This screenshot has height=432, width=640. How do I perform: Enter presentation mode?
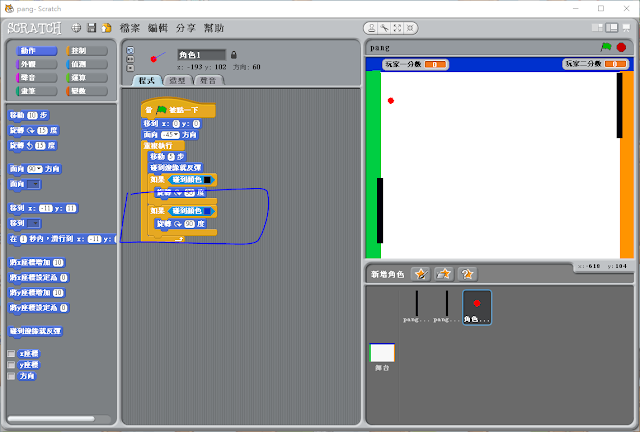tap(626, 28)
